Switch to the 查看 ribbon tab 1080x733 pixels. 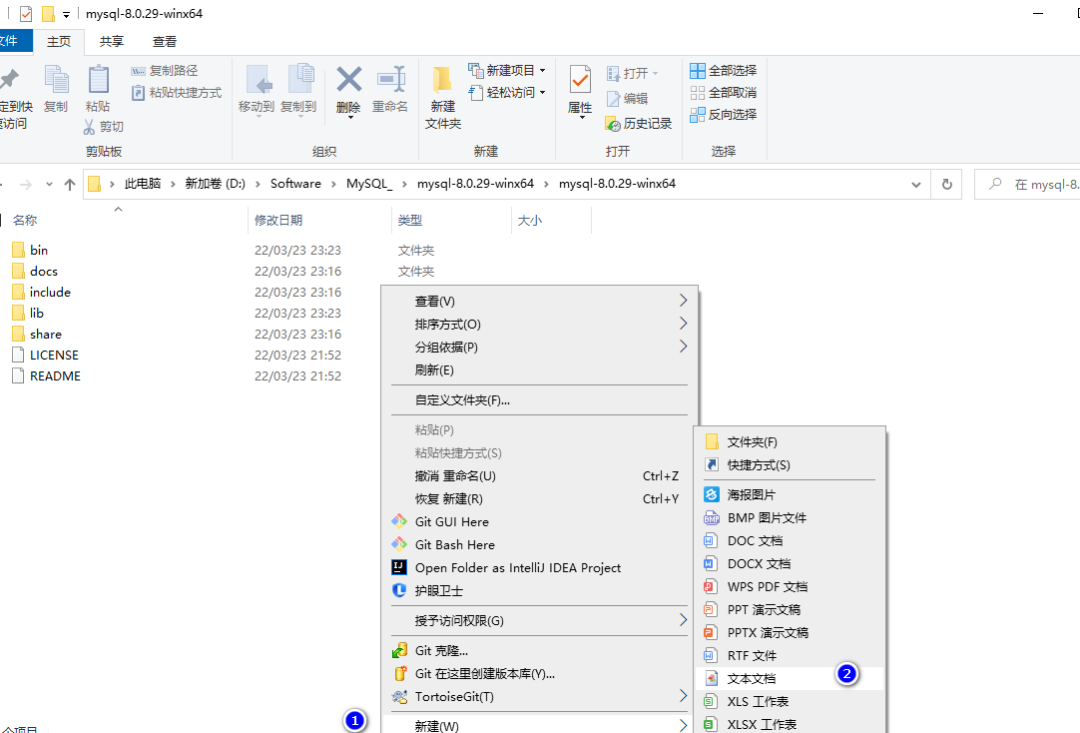(164, 41)
